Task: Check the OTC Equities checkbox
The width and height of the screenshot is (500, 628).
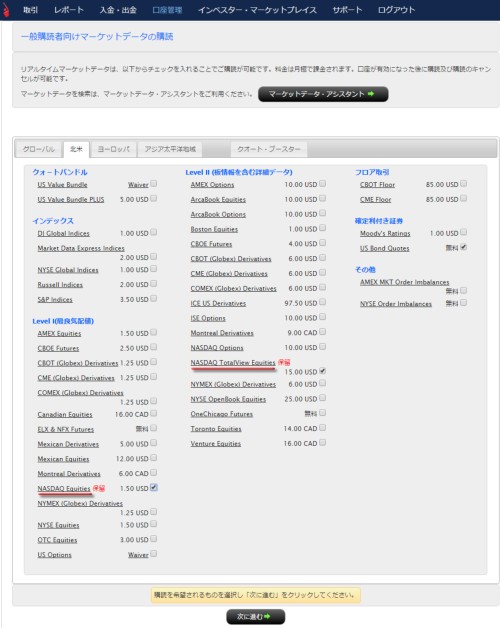Action: (x=153, y=539)
